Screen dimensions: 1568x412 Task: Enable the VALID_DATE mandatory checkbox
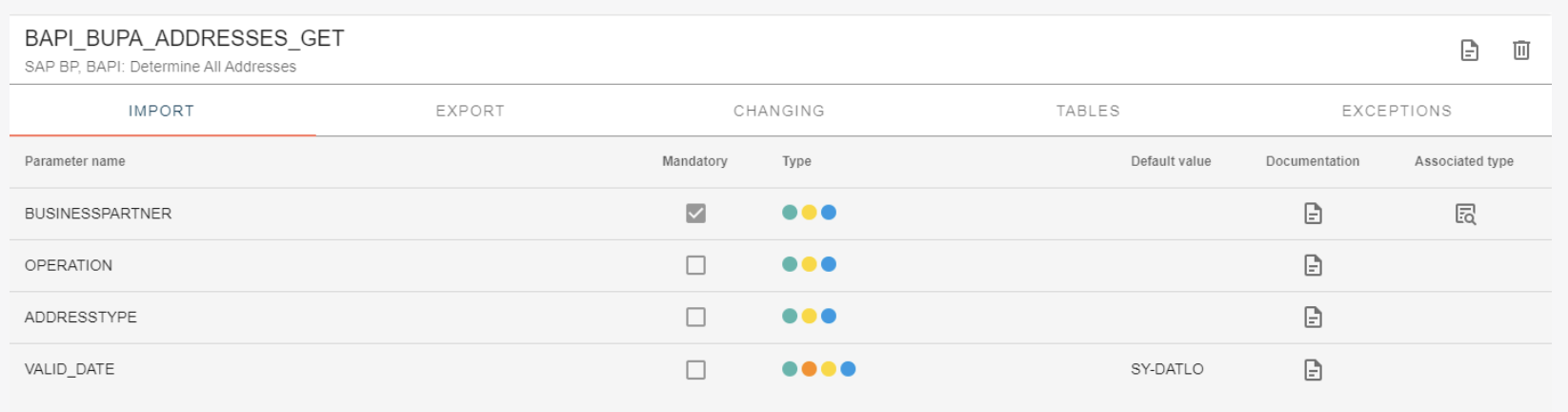click(696, 369)
